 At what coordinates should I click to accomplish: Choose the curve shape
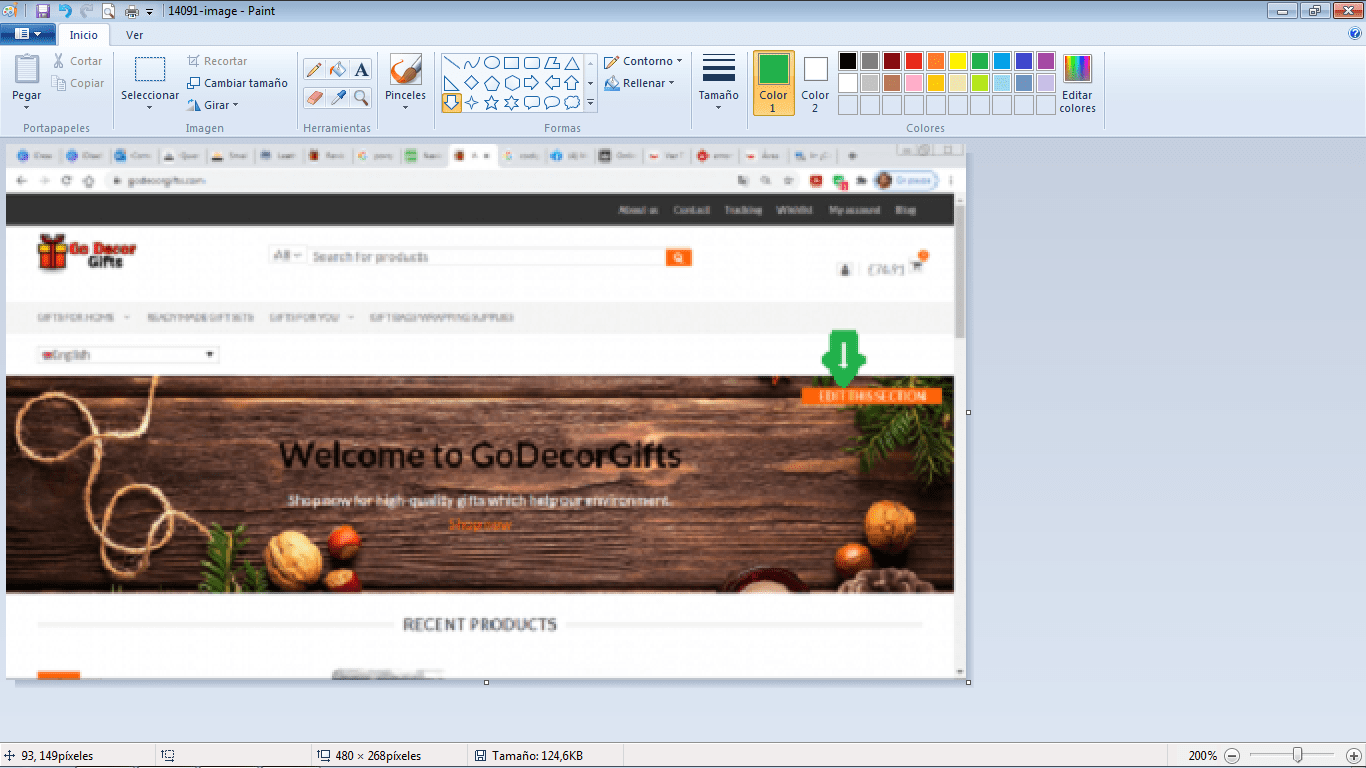tap(472, 62)
